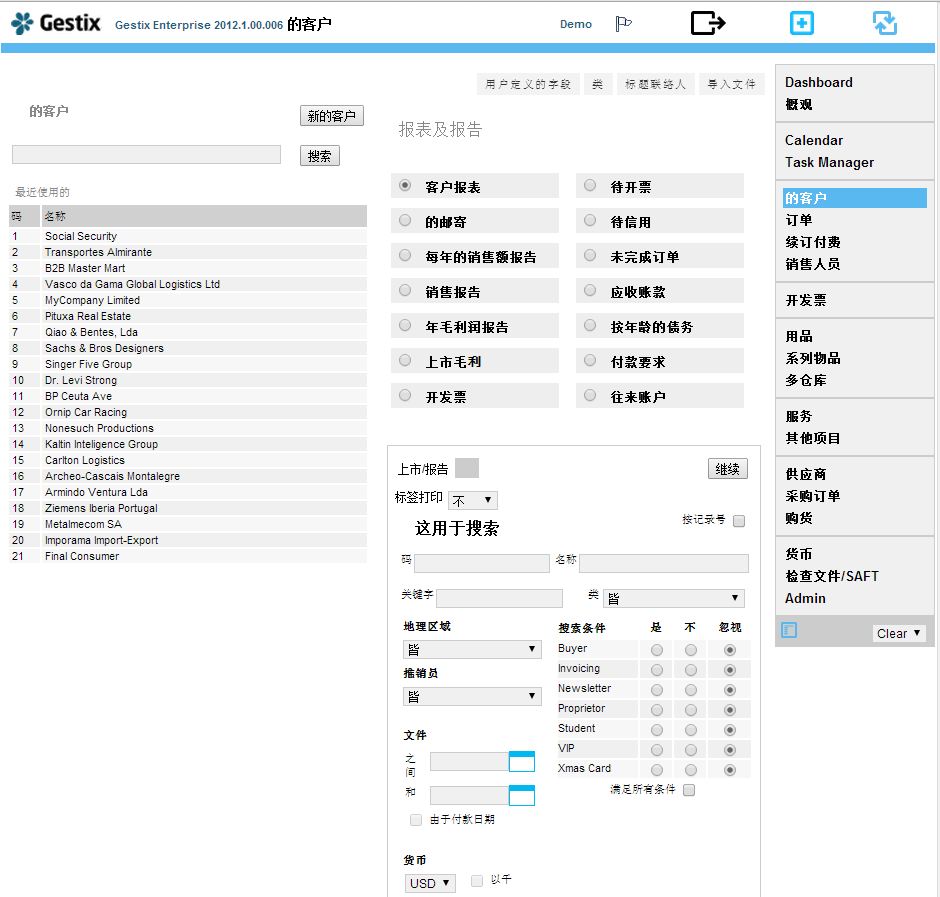Open the 用户定义的字段 tab
The width and height of the screenshot is (940, 897).
tap(528, 84)
